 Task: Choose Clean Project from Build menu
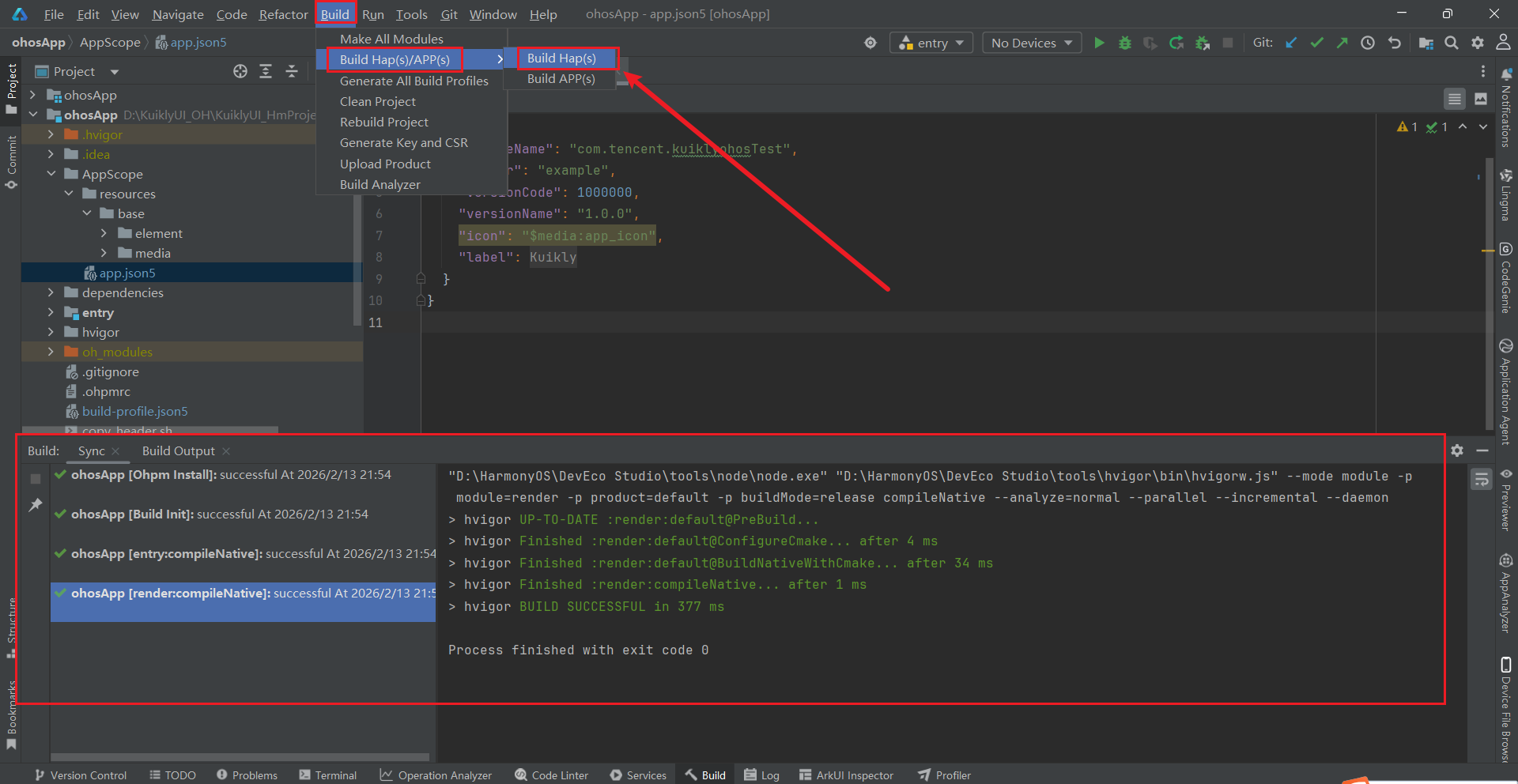377,101
